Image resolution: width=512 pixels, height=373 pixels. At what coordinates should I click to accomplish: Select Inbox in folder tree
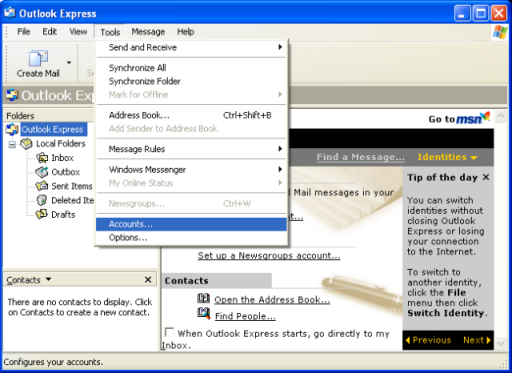pyautogui.click(x=62, y=158)
